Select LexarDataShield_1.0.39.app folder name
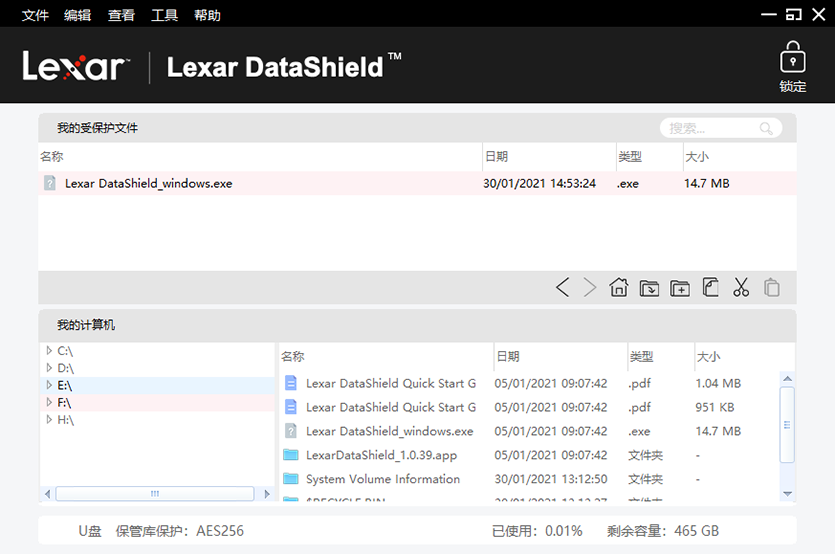This screenshot has width=835, height=554. point(381,455)
